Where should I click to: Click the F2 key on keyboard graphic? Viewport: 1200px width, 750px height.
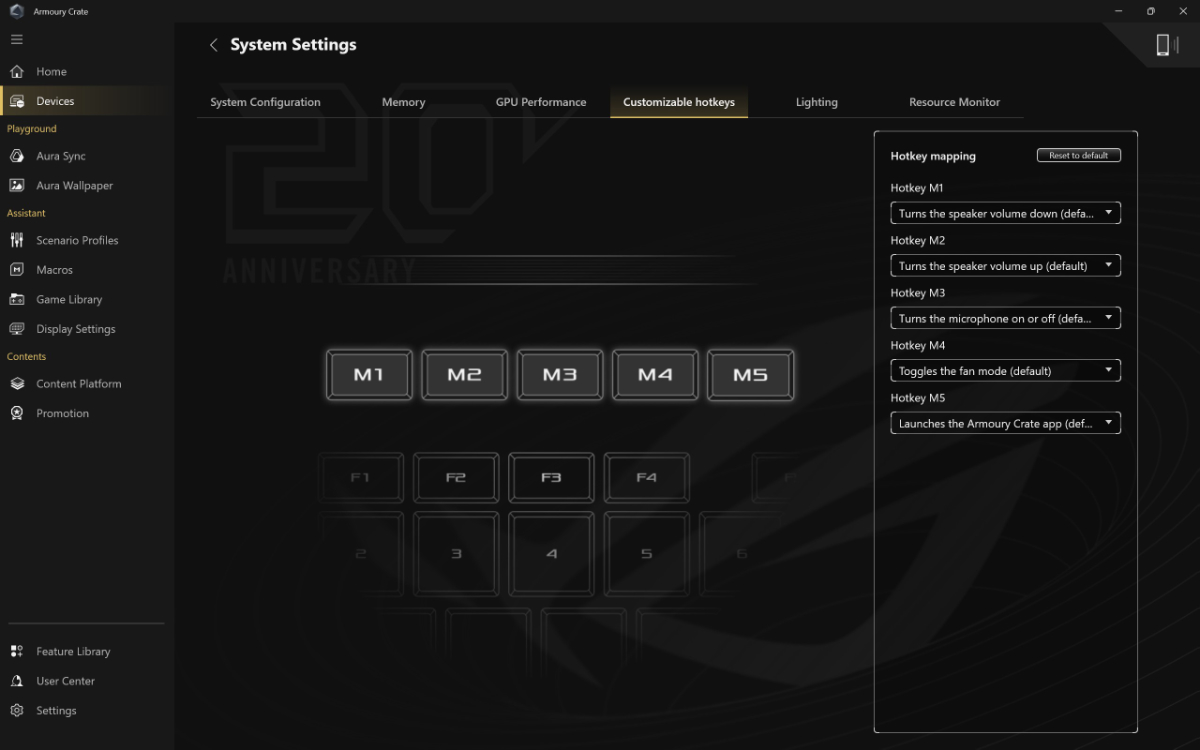(x=456, y=478)
